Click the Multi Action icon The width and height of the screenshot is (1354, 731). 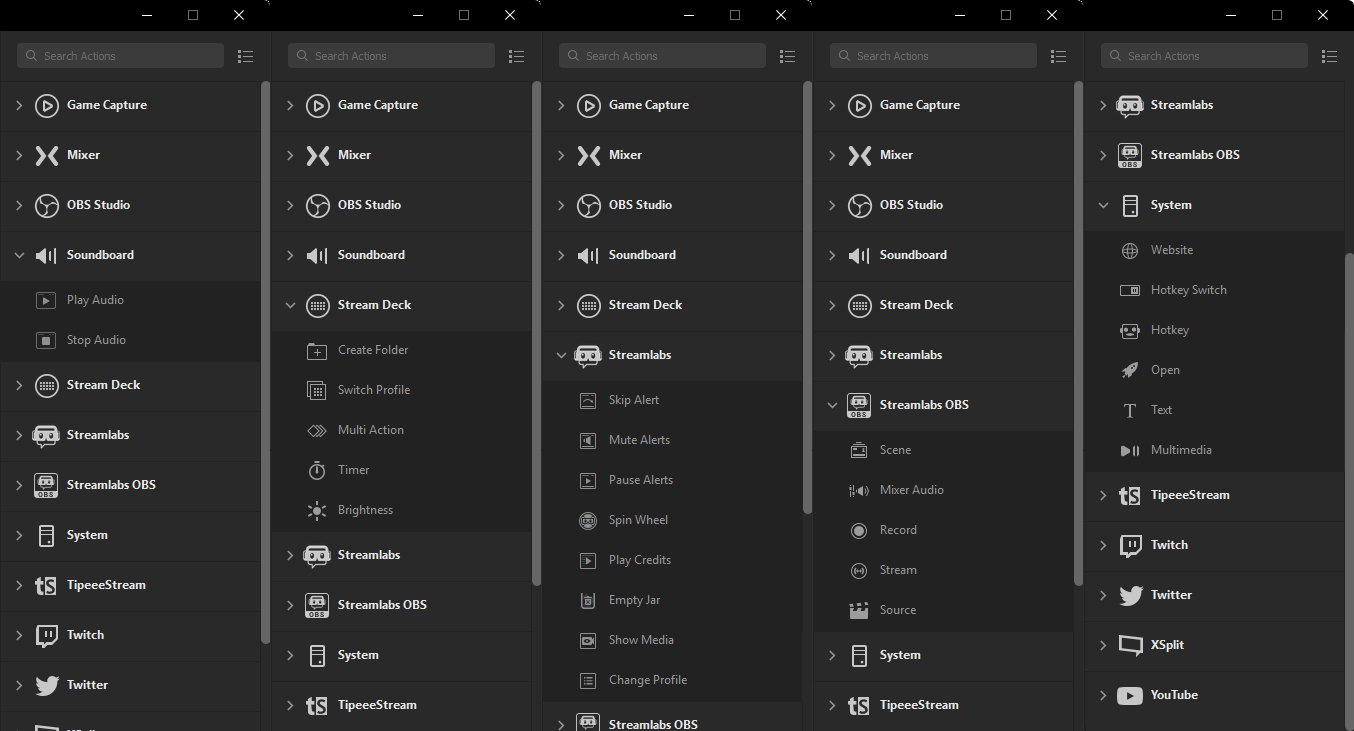pyautogui.click(x=317, y=430)
